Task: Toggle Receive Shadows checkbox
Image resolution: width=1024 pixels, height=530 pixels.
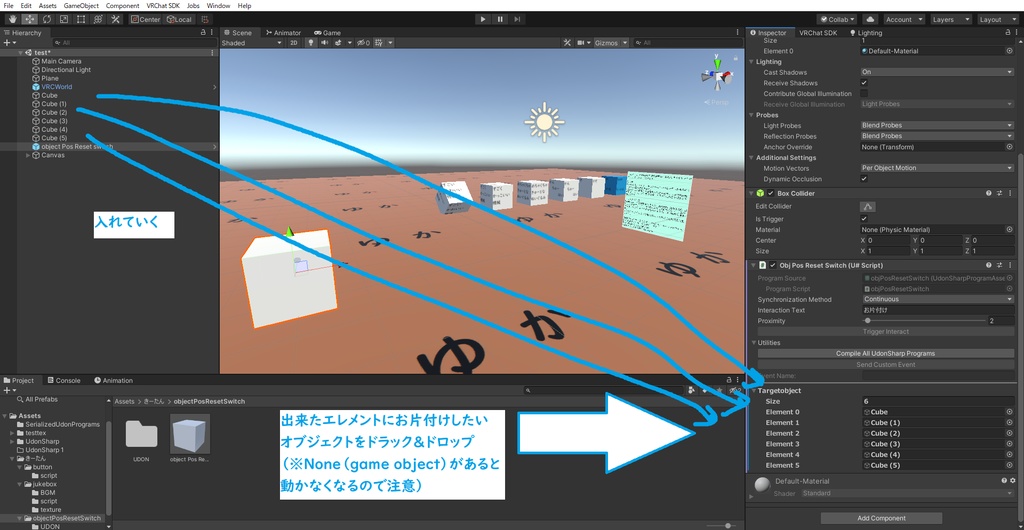Action: click(864, 83)
